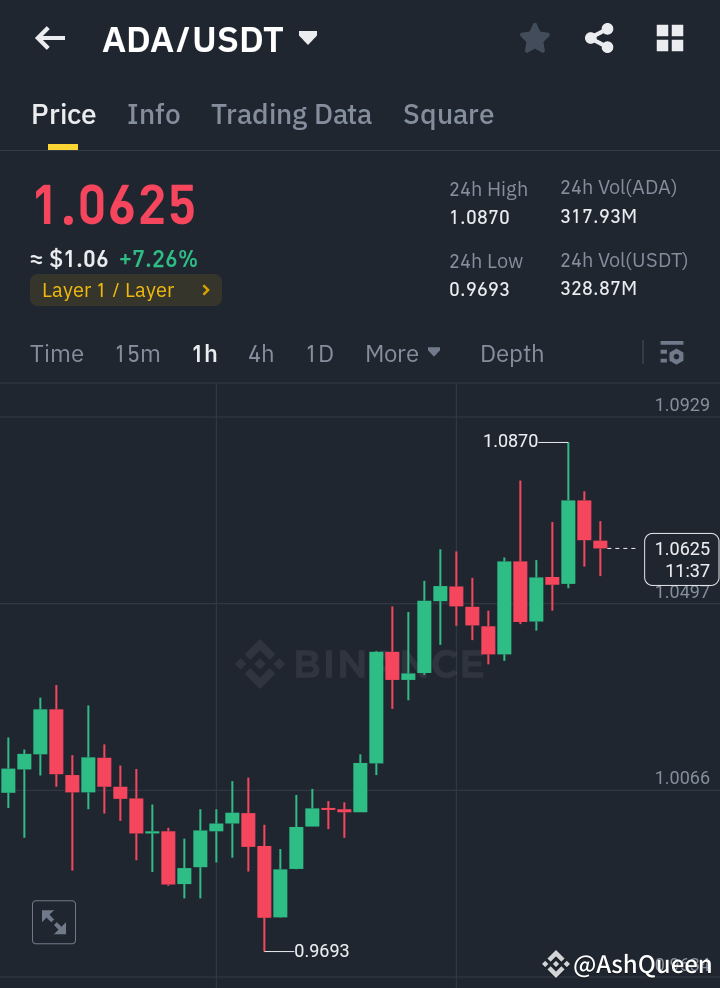This screenshot has width=720, height=988.
Task: Open chart settings with the indicator icon
Action: 671,353
